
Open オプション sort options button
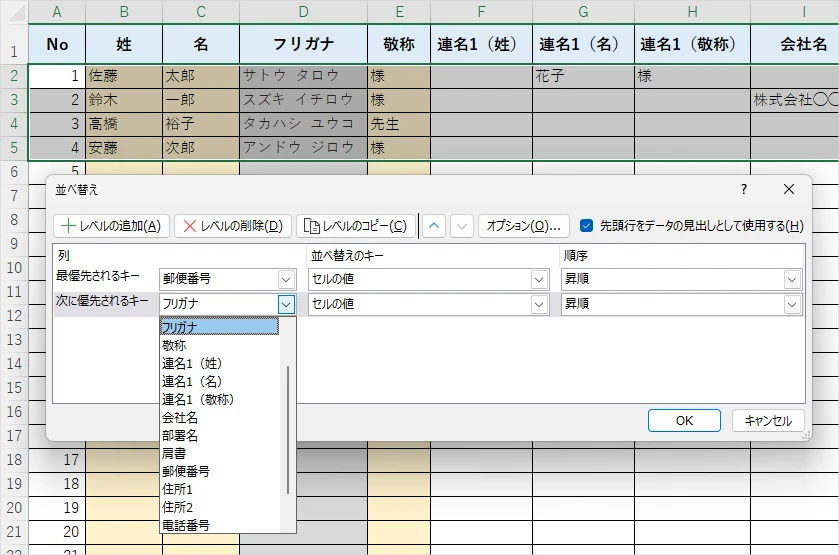[524, 226]
